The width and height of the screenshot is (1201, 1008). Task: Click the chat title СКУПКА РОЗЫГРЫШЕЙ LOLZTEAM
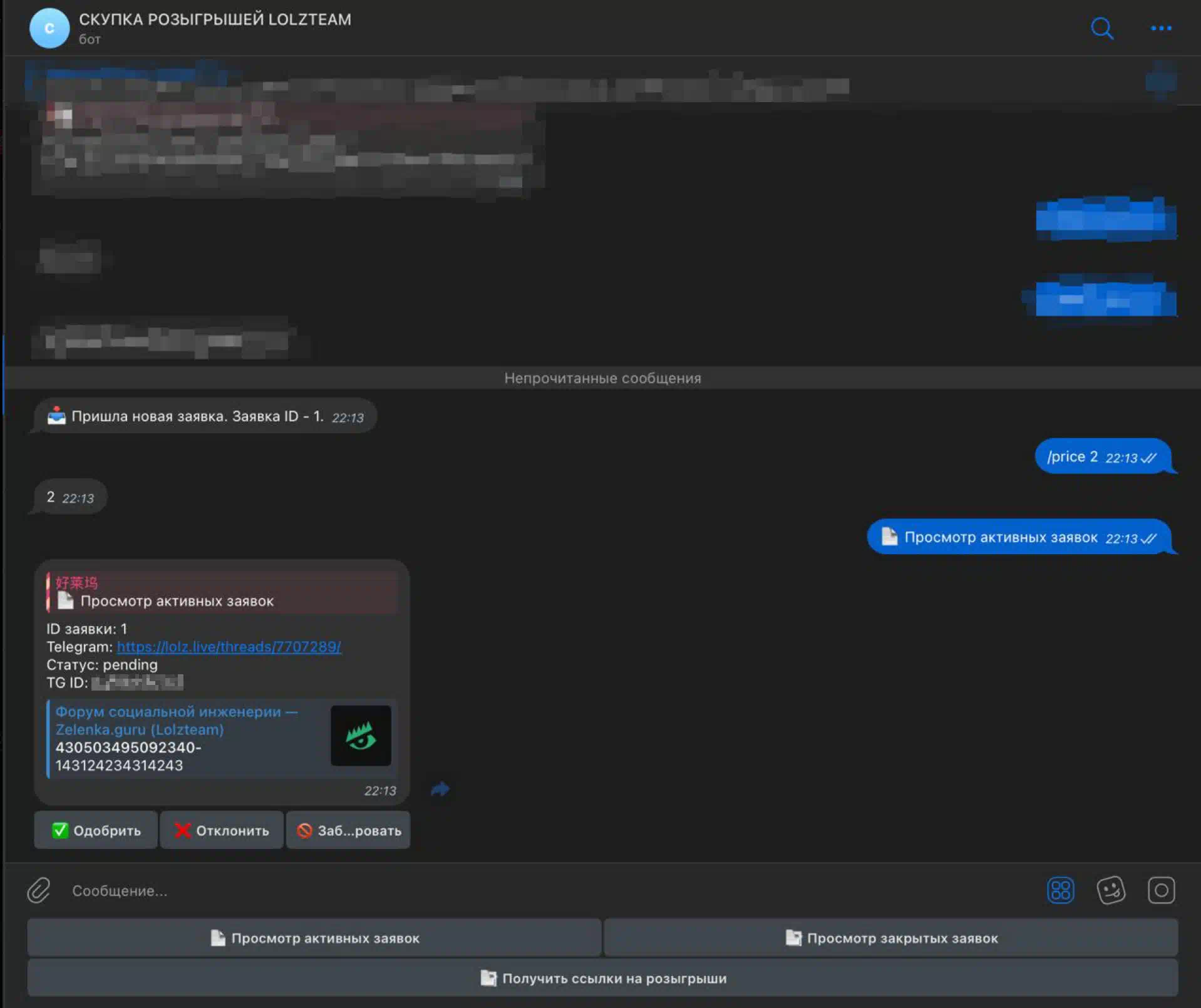coord(215,19)
